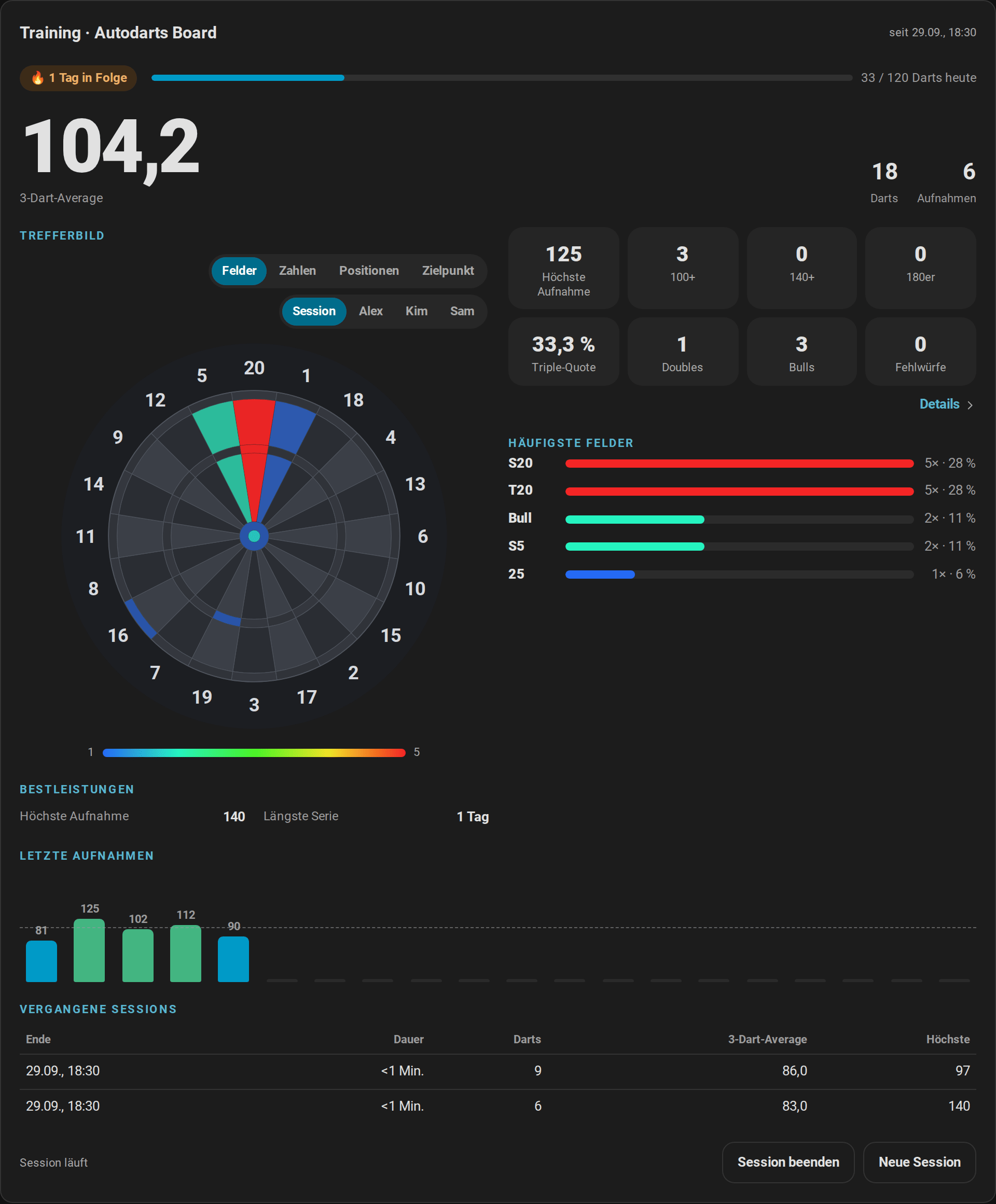The height and width of the screenshot is (1204, 996).
Task: Switch to the Zahlen tab
Action: 297,271
